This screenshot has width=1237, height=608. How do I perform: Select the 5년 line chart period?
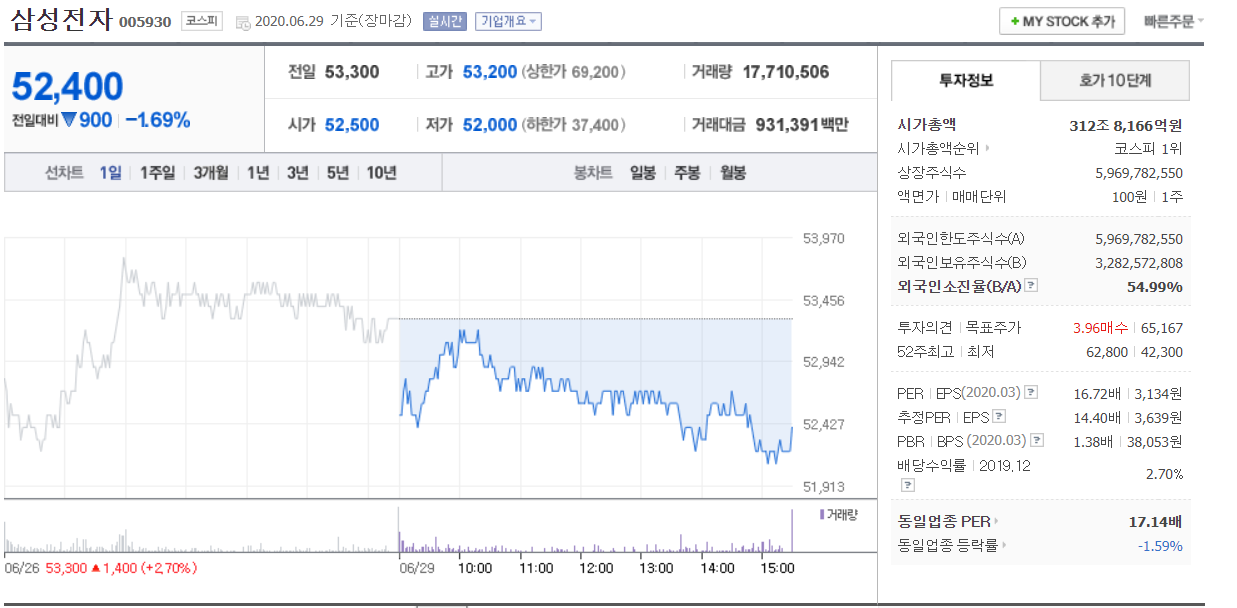coord(338,173)
